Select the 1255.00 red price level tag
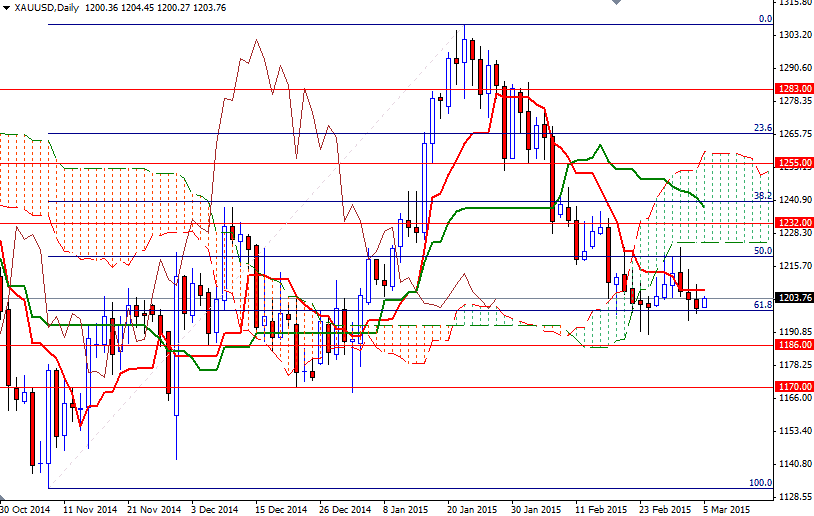 [x=793, y=162]
